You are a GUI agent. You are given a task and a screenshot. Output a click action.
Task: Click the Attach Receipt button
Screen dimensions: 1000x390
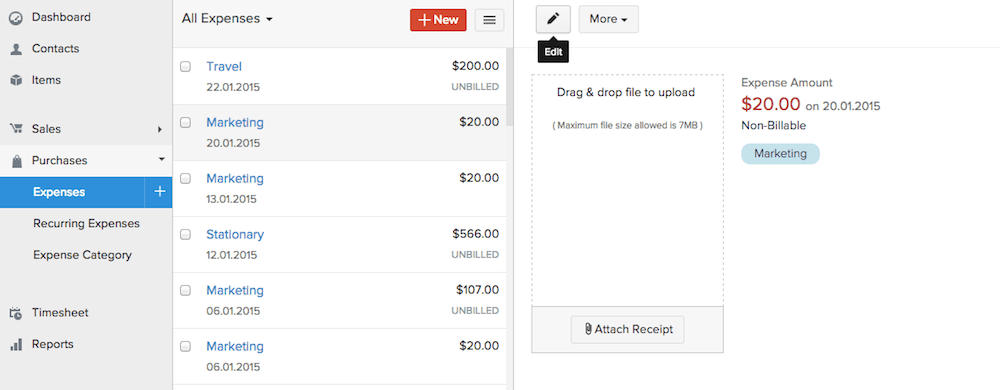tap(628, 329)
